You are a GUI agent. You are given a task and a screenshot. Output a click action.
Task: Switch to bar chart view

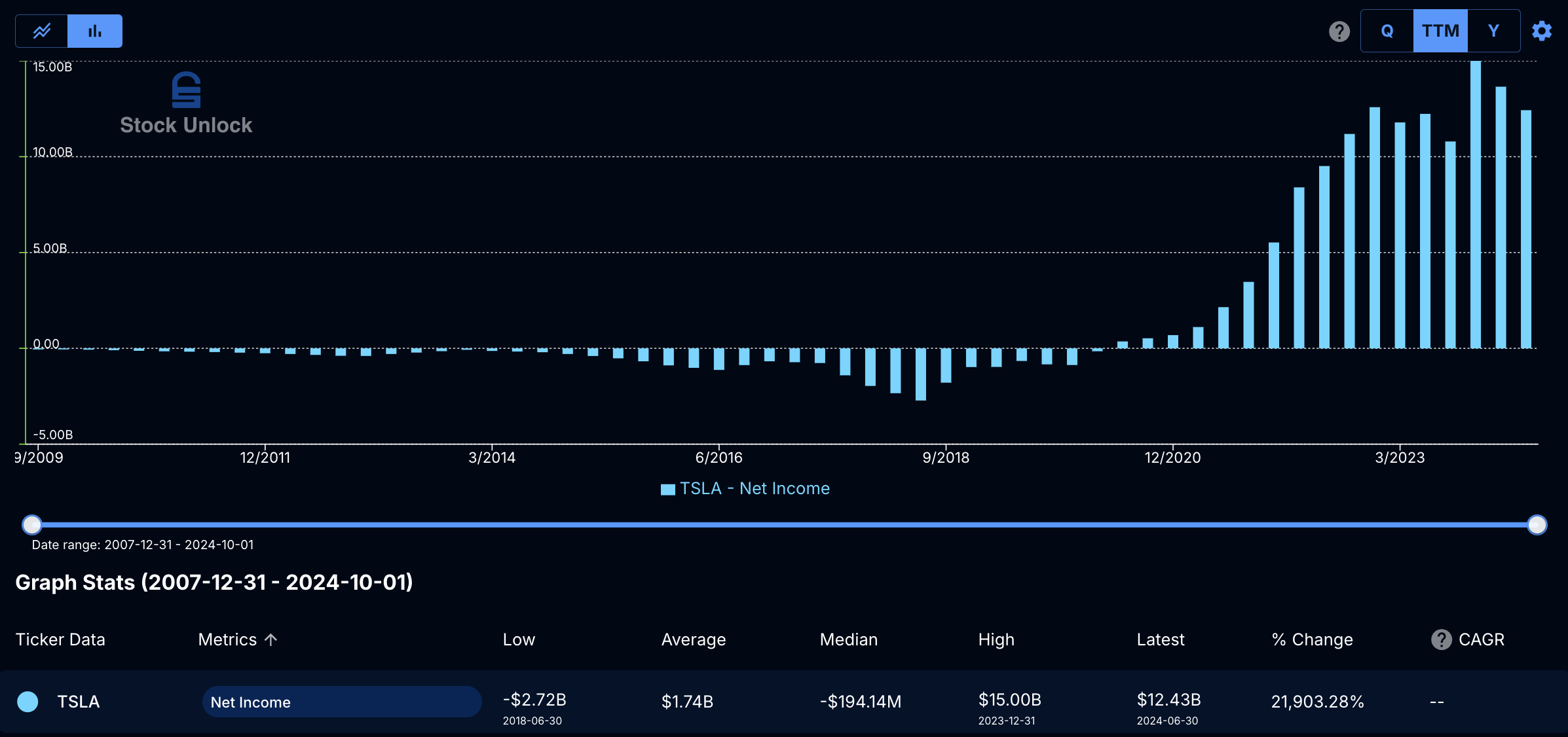[95, 31]
